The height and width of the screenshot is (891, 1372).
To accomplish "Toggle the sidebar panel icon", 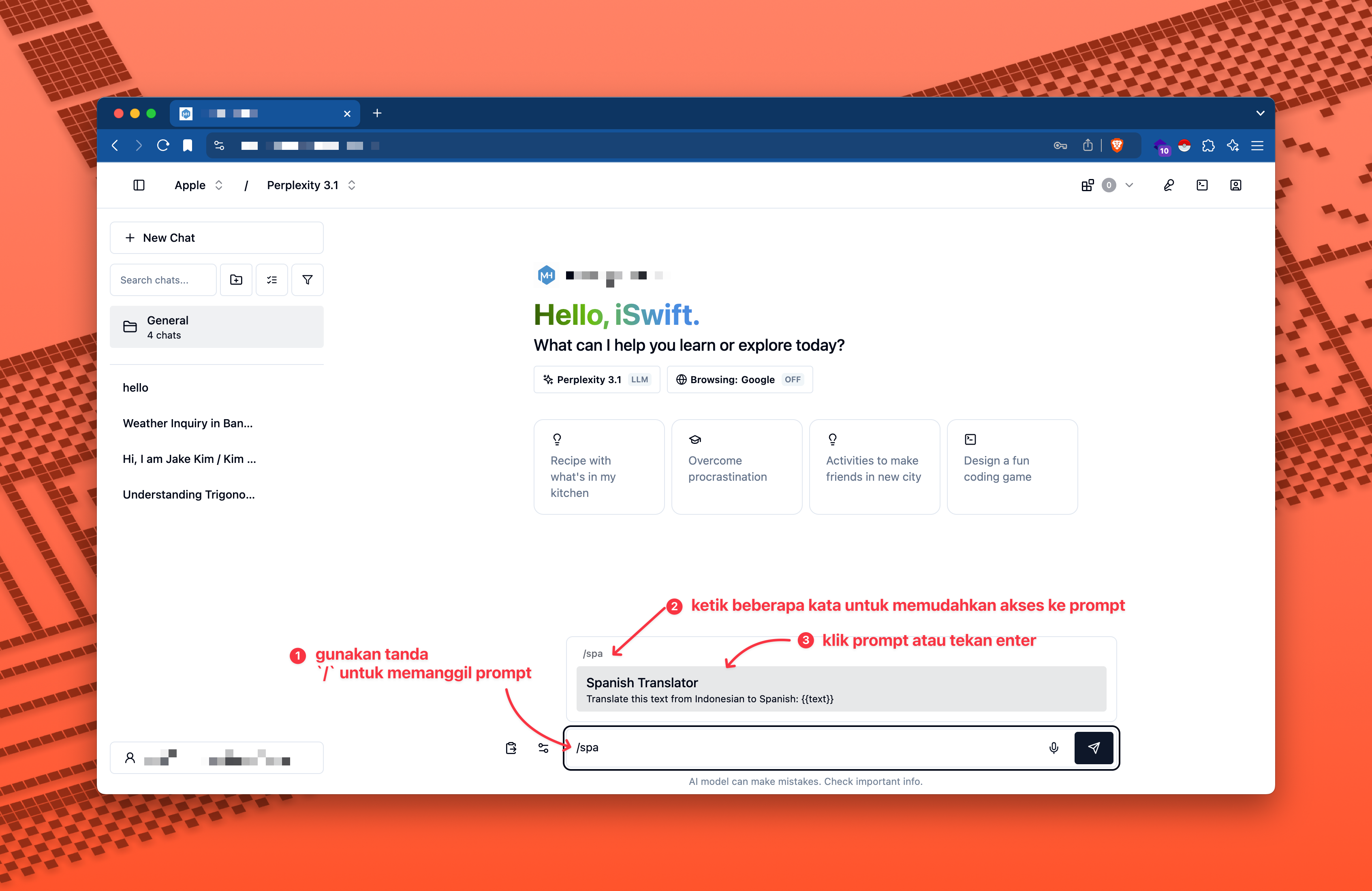I will pos(138,185).
